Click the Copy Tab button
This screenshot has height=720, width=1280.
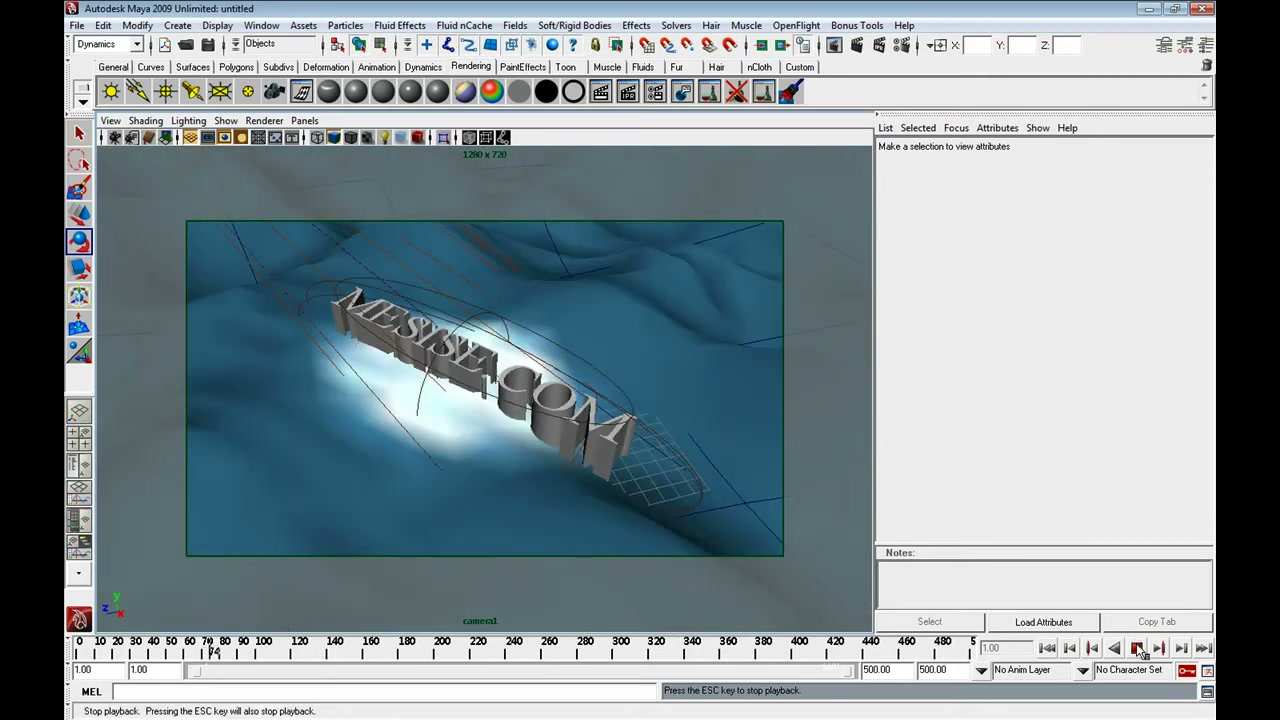[x=1157, y=622]
